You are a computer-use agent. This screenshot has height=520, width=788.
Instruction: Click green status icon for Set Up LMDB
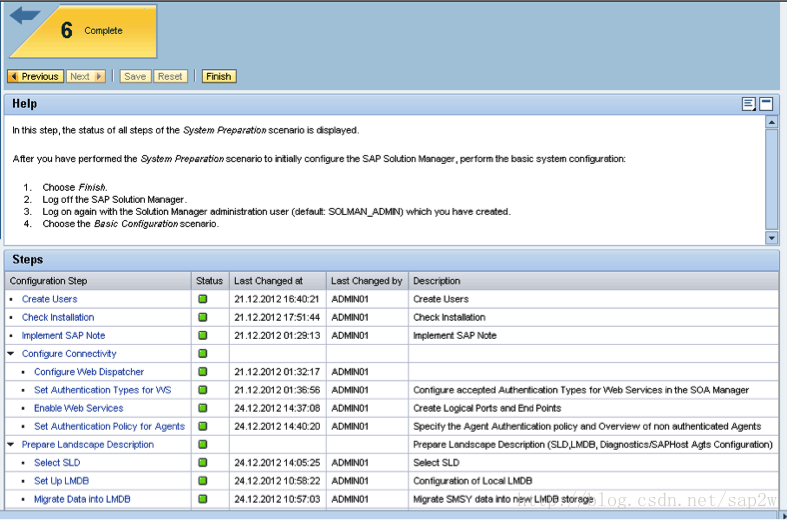point(203,481)
